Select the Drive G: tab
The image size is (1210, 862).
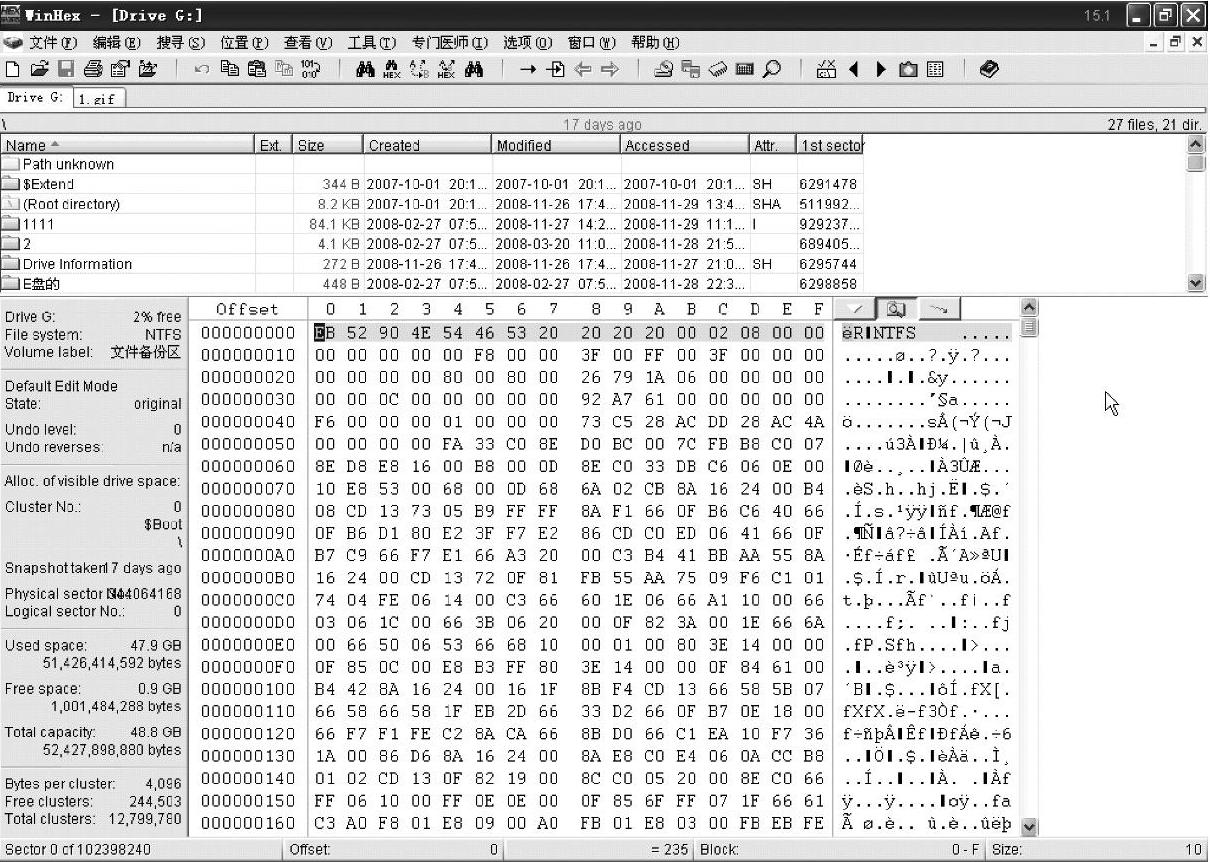(x=35, y=98)
